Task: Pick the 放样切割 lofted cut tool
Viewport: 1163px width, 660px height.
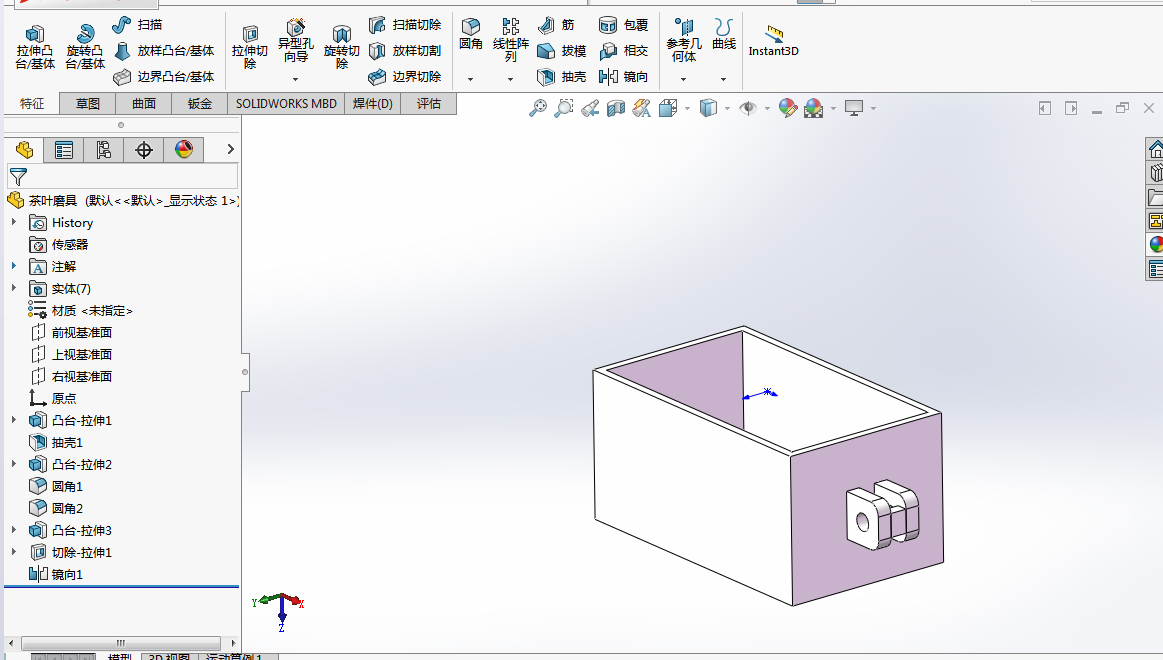Action: pyautogui.click(x=405, y=50)
